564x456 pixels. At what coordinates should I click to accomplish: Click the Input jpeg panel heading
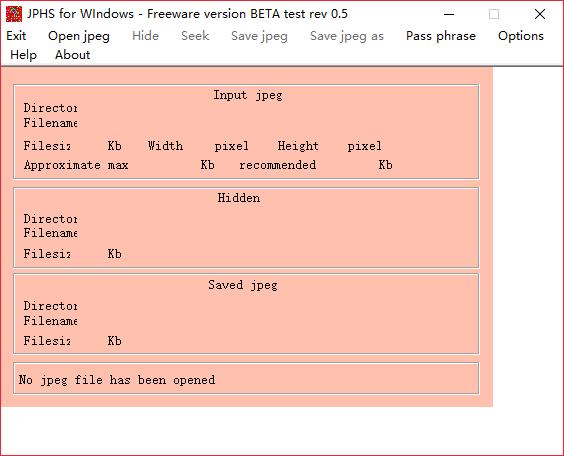coord(248,95)
